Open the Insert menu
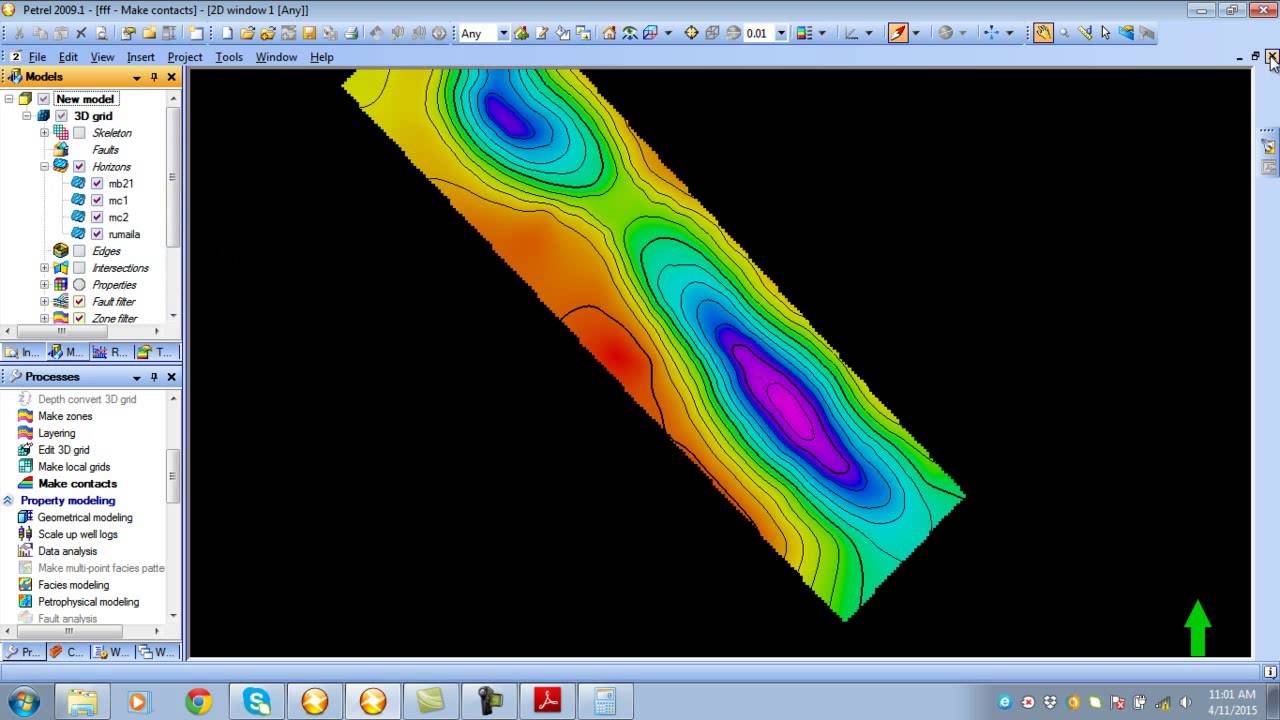This screenshot has height=720, width=1280. [141, 57]
